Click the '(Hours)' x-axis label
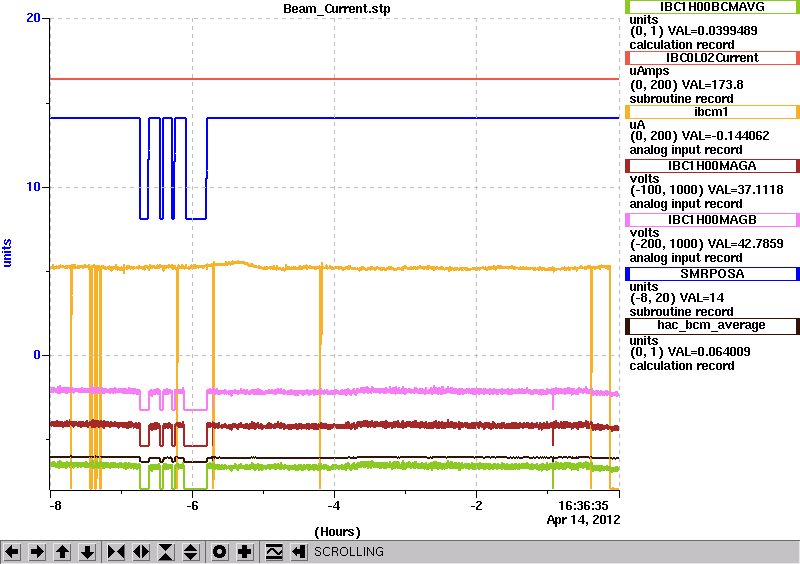Viewport: 800px width, 564px height. coord(337,532)
